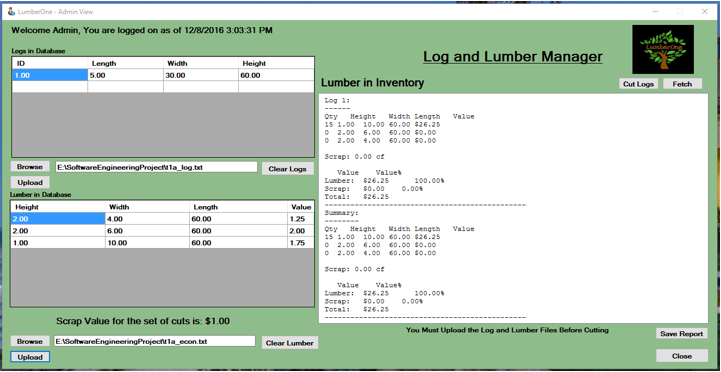
Task: Click the ID column header in Logs table
Action: click(x=50, y=63)
